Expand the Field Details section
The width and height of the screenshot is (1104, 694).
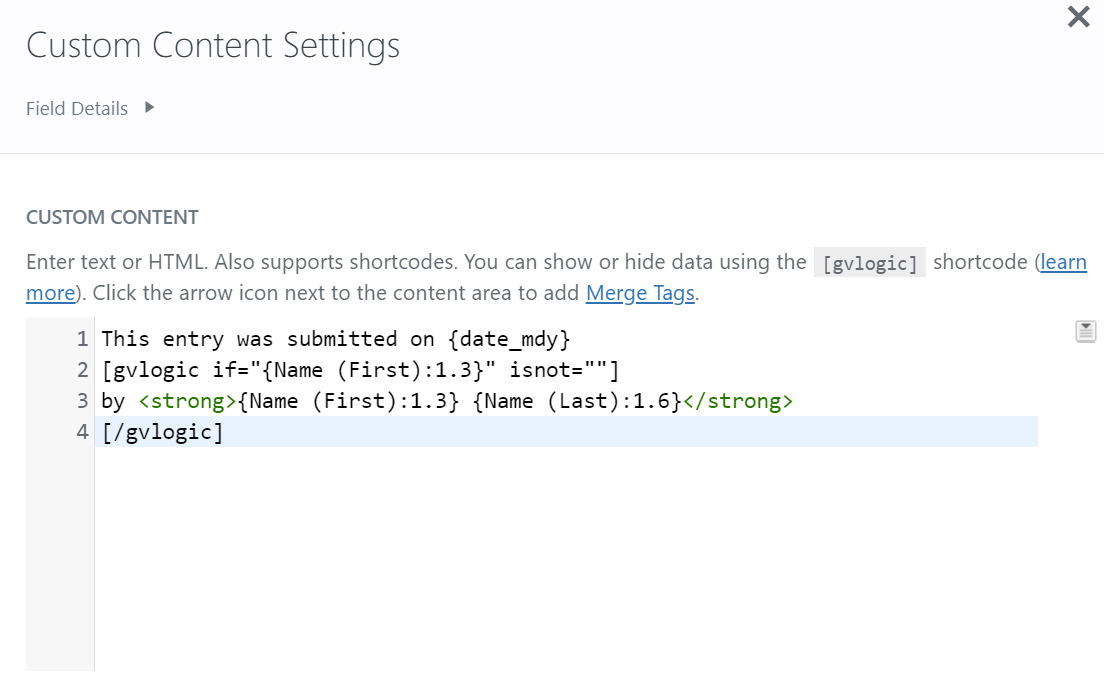click(149, 108)
